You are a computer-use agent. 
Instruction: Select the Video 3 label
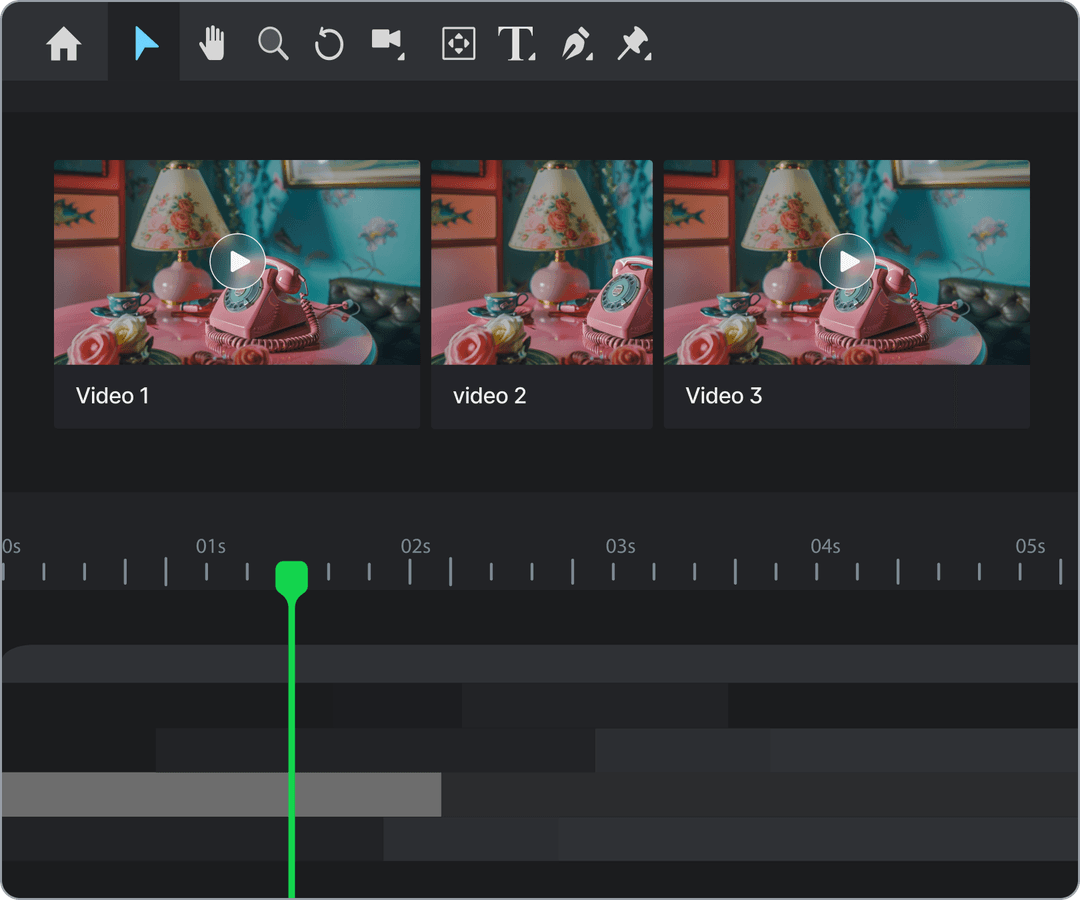(723, 396)
